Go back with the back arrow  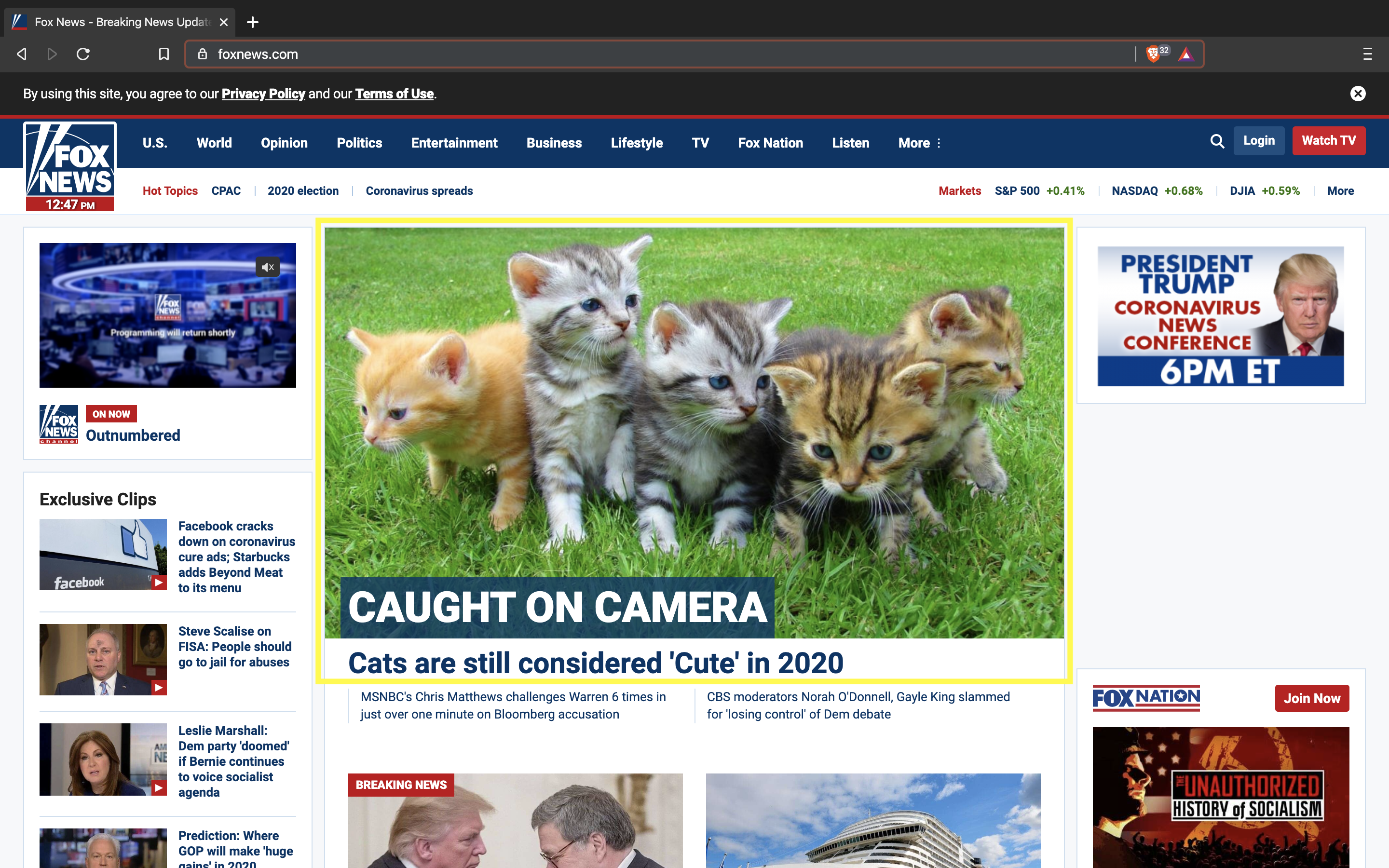[x=22, y=54]
